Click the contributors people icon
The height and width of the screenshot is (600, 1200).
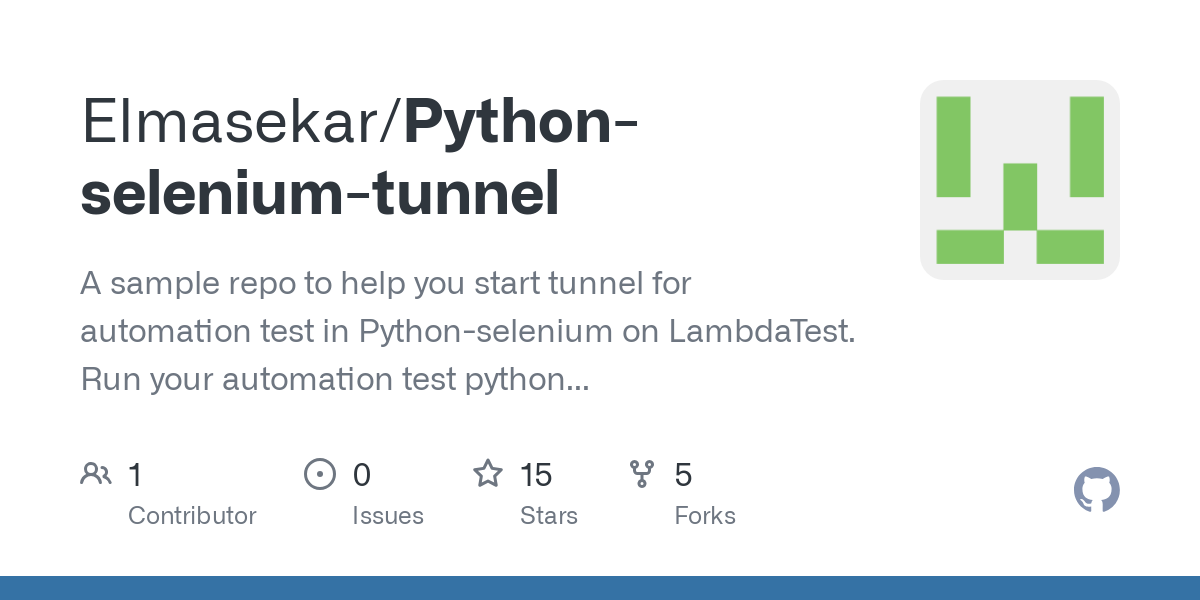coord(96,474)
